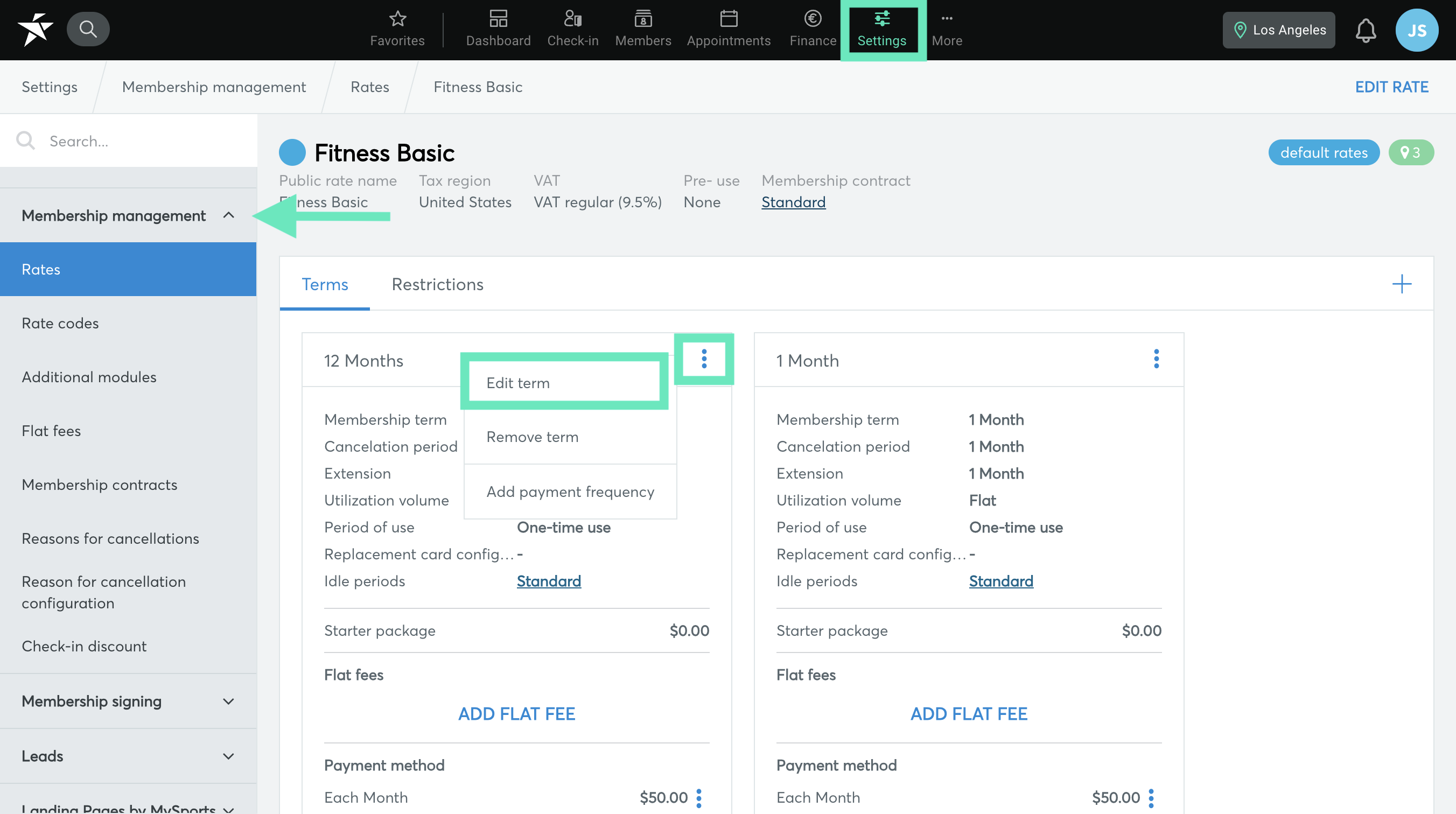Click ADD FLAT FEE in 1 Month card
1456x814 pixels.
pyautogui.click(x=968, y=713)
